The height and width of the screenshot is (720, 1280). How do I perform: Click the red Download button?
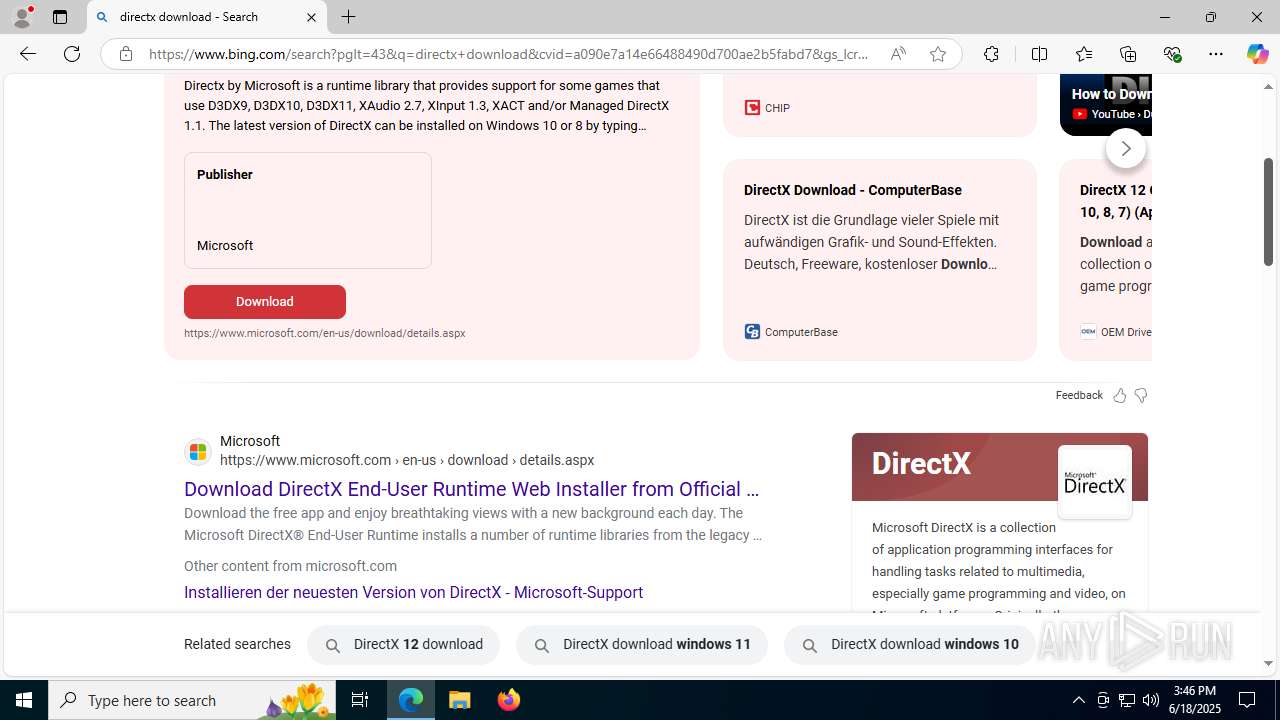pos(265,302)
